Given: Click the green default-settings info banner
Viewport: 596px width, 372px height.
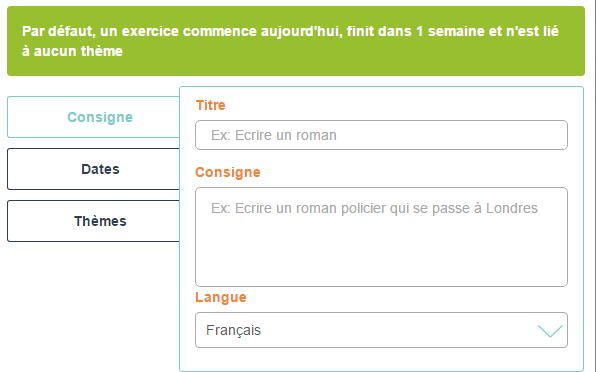Looking at the screenshot, I should 296,41.
